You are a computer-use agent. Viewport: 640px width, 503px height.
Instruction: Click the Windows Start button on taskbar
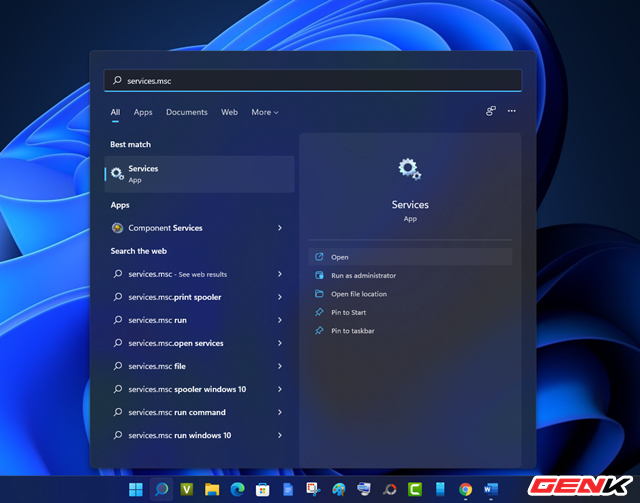coord(136,489)
